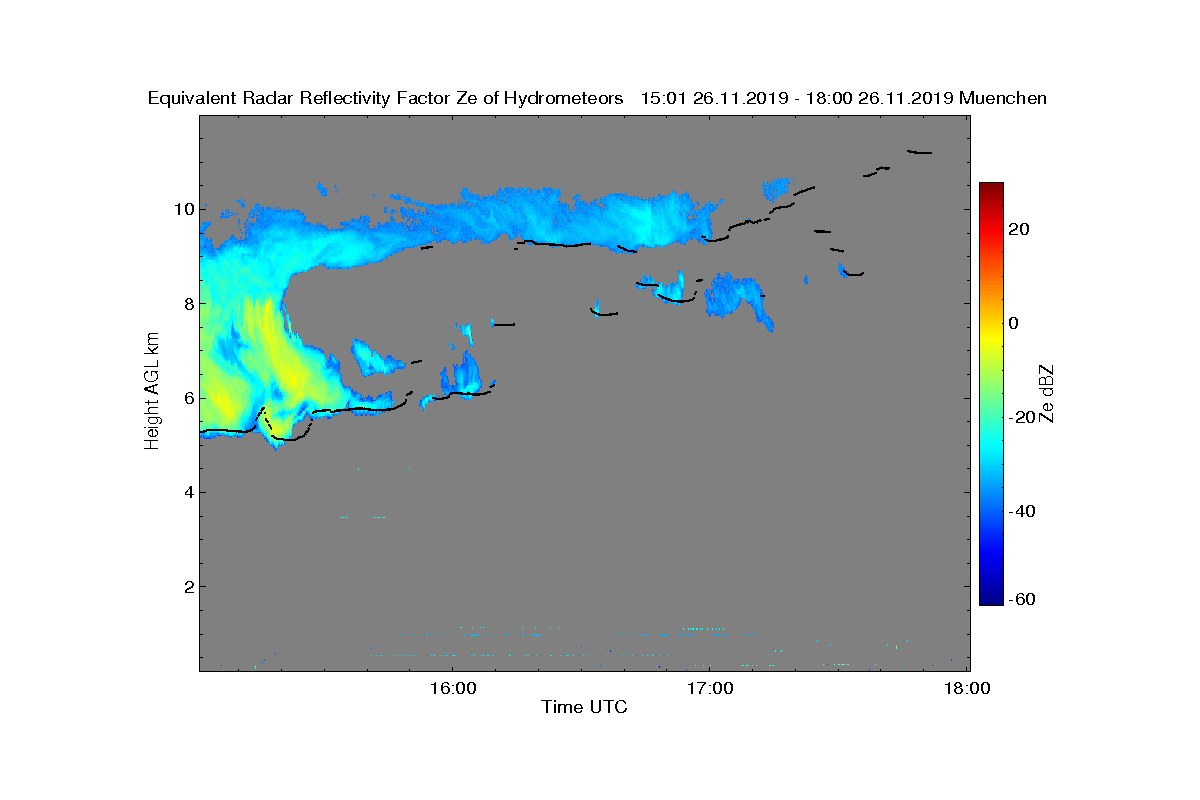
Task: Click the isolated cloud patch right of 17:00
Action: [738, 298]
